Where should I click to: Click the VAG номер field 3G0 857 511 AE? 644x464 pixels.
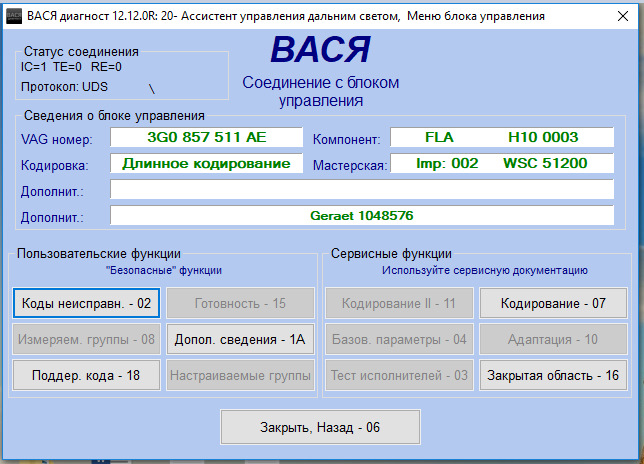tap(207, 137)
